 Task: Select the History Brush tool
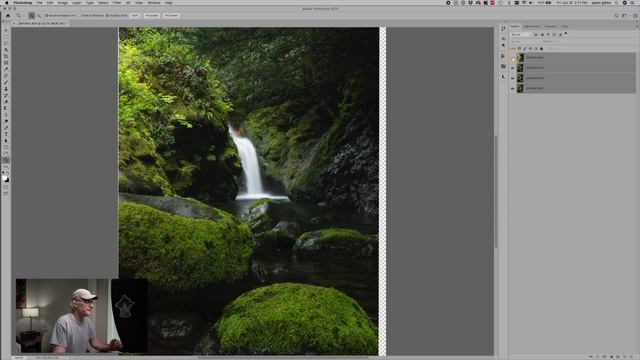coord(6,96)
